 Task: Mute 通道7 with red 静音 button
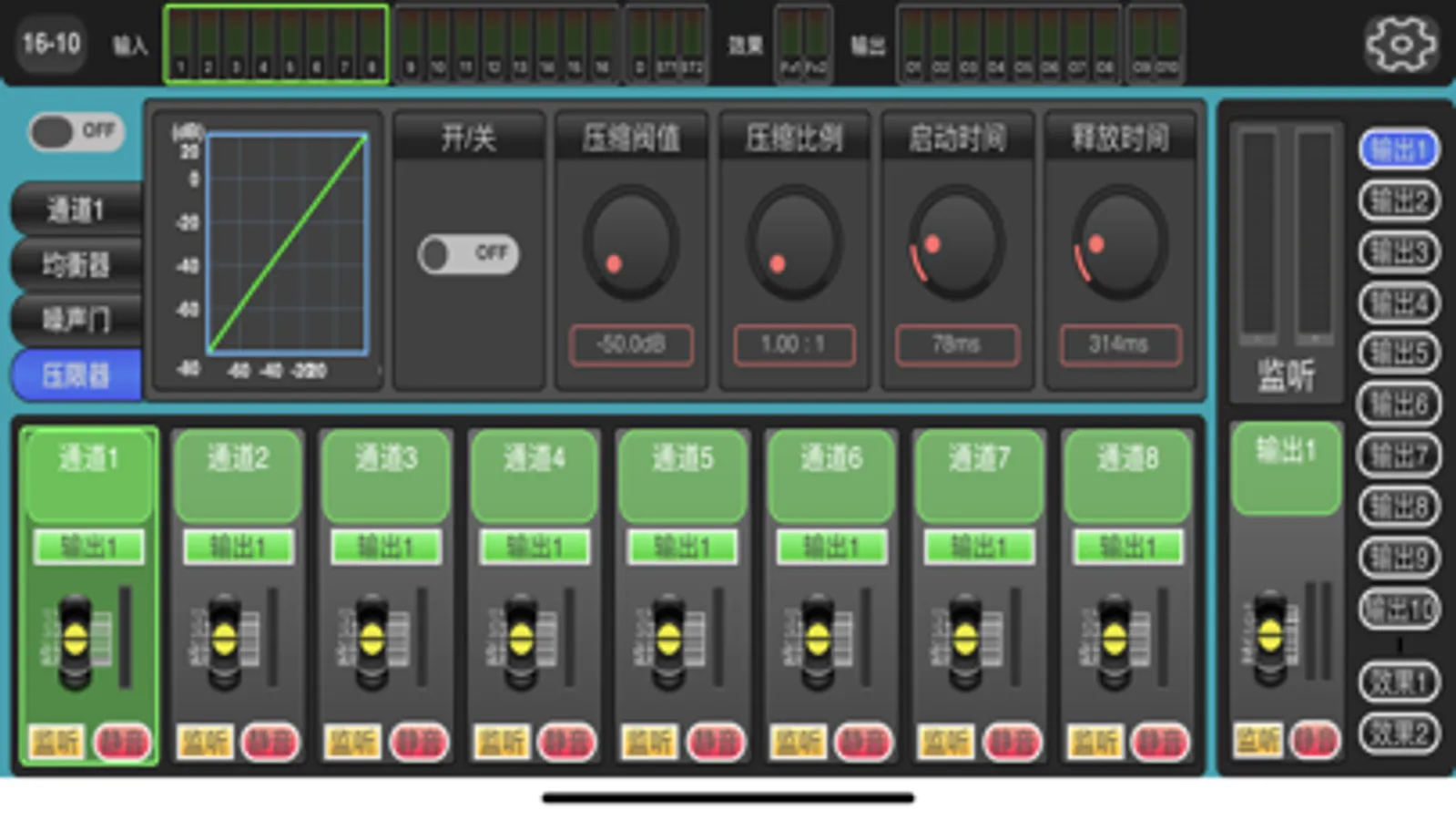tap(1013, 743)
